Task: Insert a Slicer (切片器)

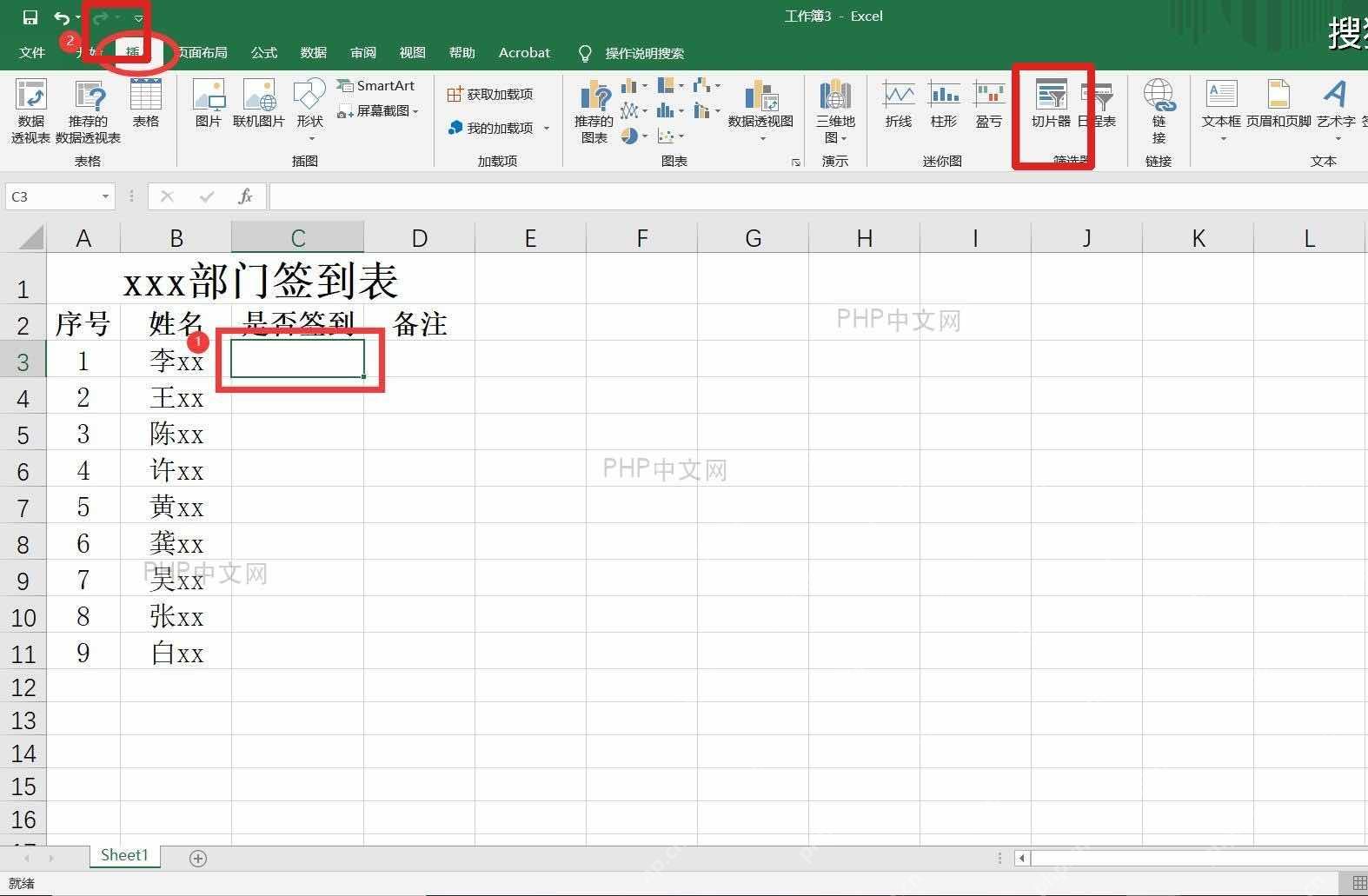Action: coord(1051,104)
